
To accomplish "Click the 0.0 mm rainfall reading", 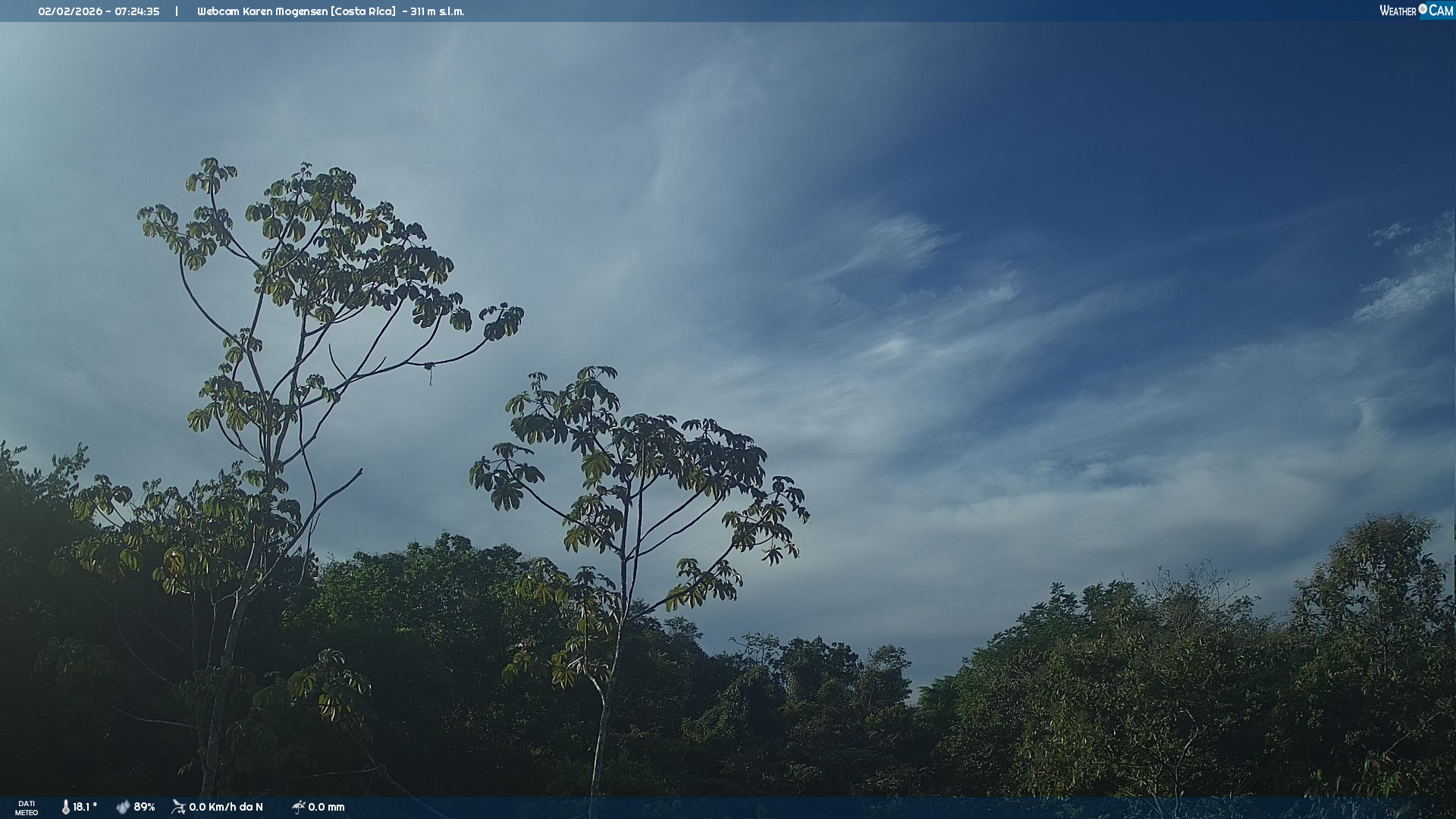I will click(326, 807).
